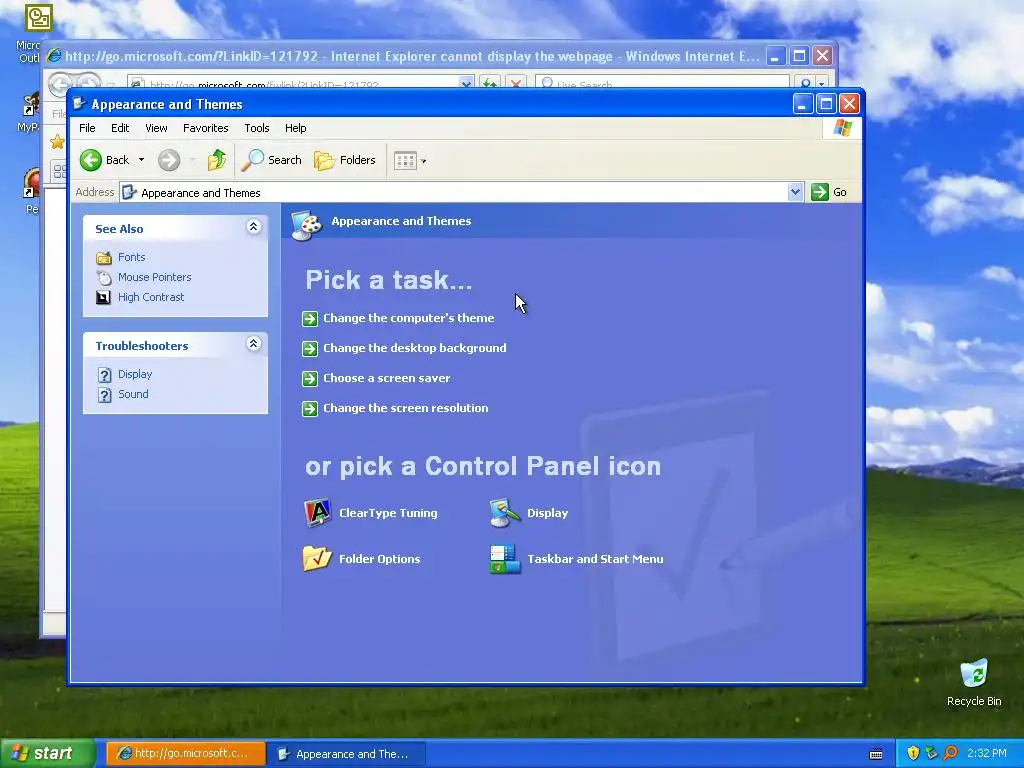Open the Fonts link
This screenshot has height=768, width=1024.
(131, 257)
